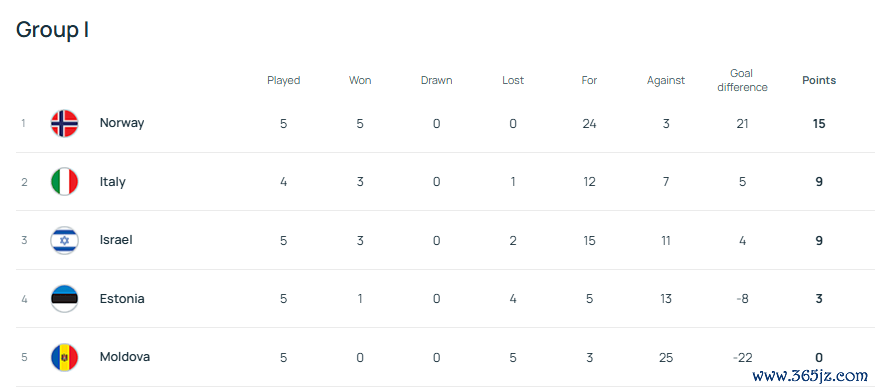
Task: Select the Played column header
Action: pos(283,80)
